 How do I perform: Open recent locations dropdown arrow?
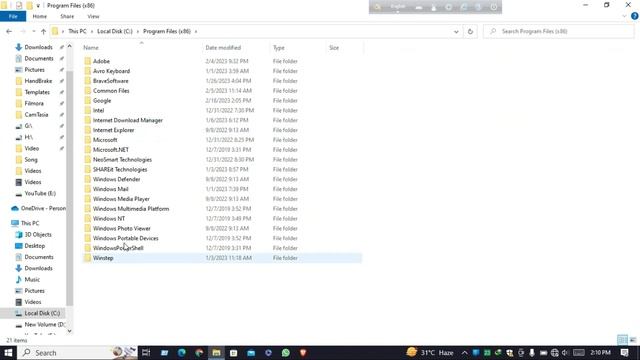tap(33, 31)
